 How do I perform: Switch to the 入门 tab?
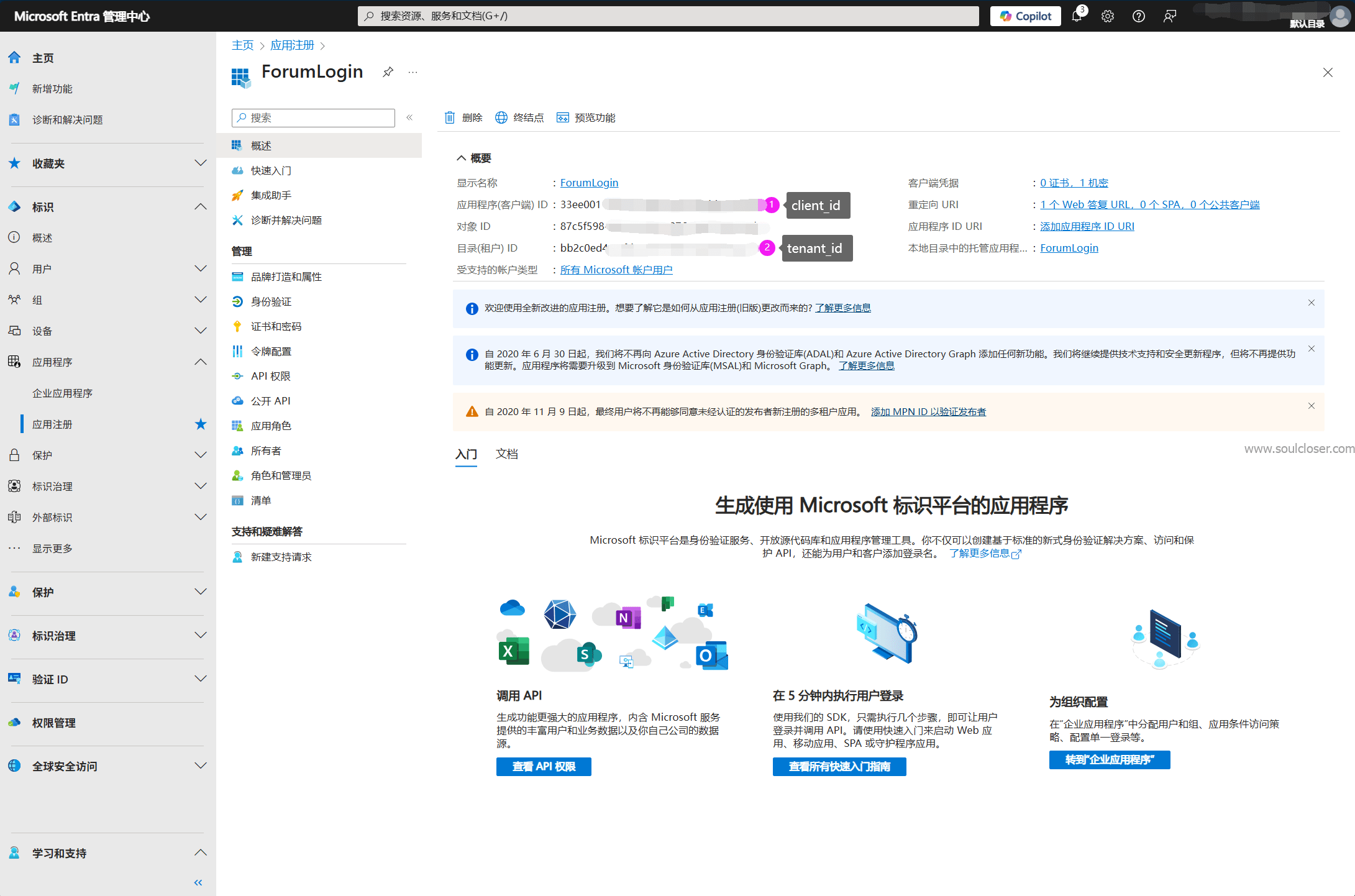(x=466, y=454)
